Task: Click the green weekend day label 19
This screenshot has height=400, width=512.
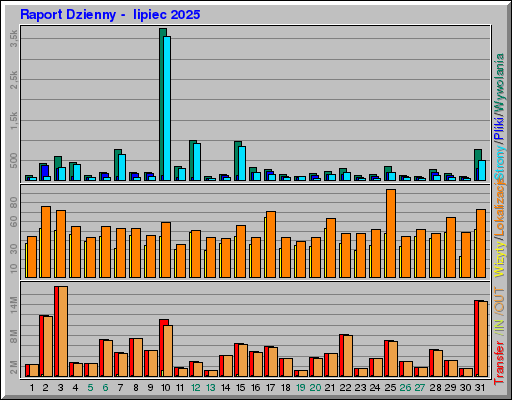Action: point(300,388)
